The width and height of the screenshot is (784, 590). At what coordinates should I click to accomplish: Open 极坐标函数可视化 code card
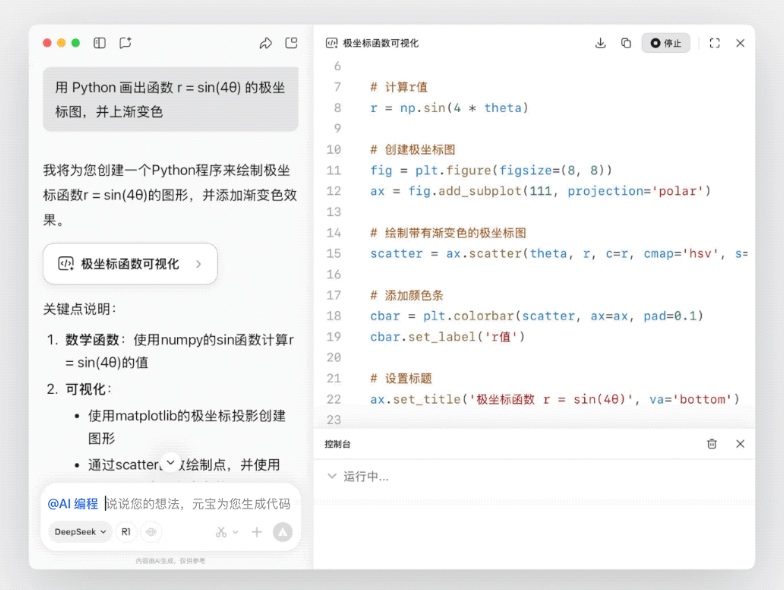click(x=130, y=264)
